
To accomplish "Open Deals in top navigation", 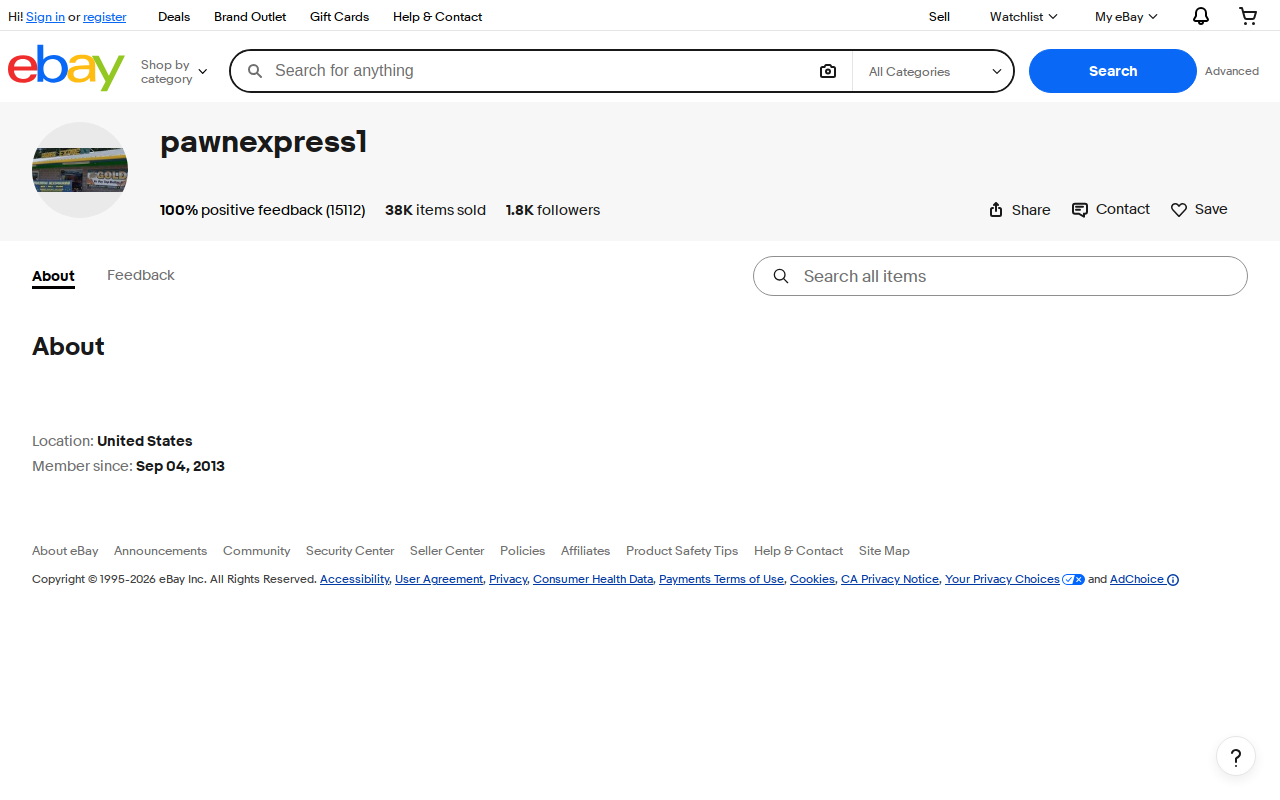I will coord(174,17).
